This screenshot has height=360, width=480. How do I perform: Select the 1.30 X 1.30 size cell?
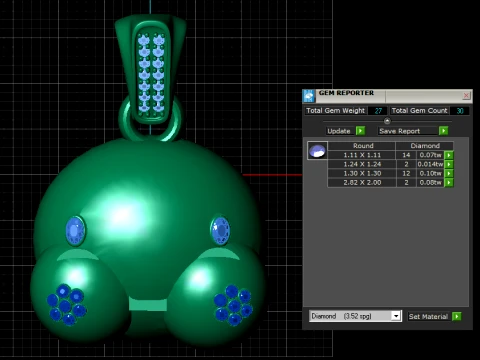coord(362,173)
